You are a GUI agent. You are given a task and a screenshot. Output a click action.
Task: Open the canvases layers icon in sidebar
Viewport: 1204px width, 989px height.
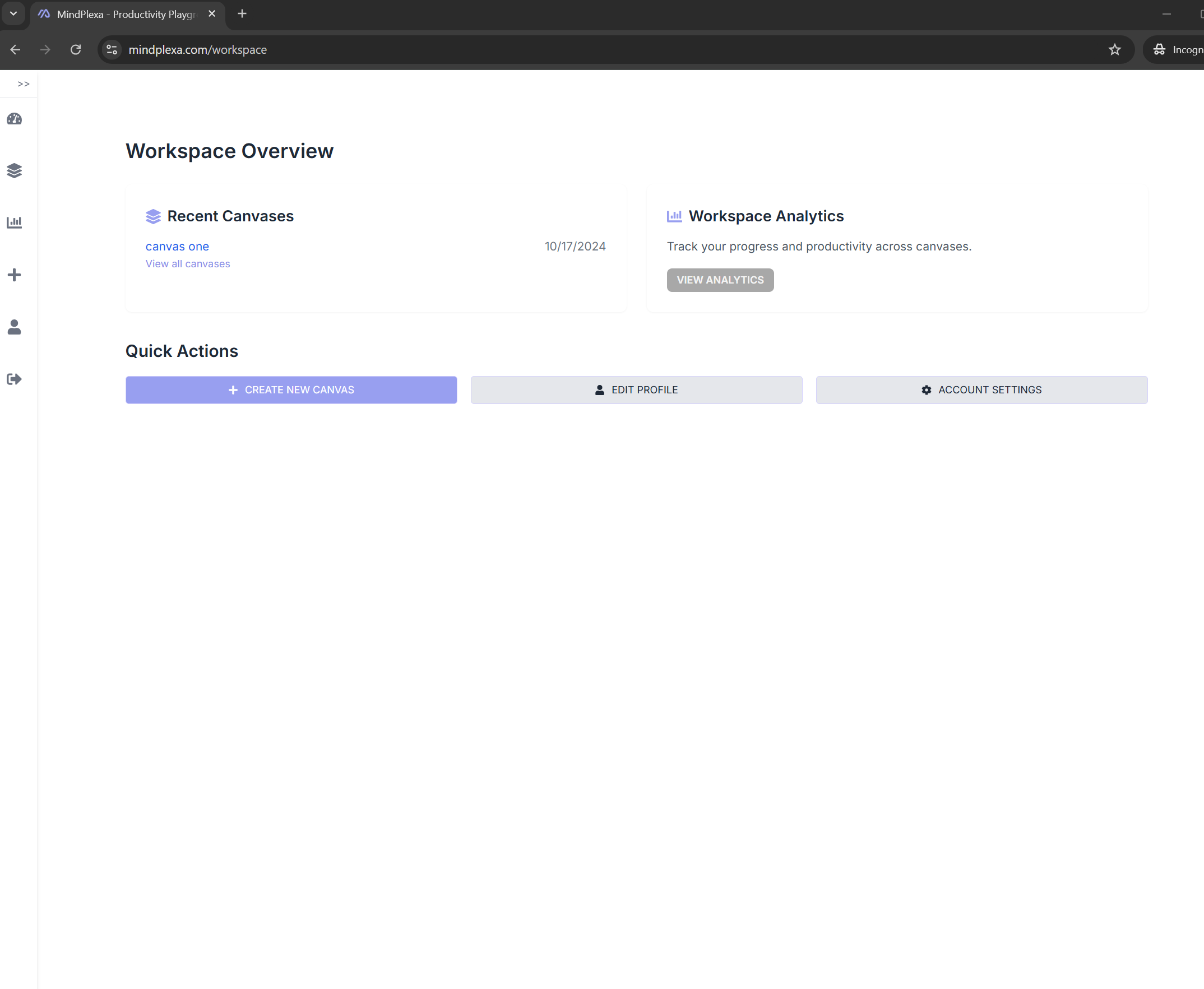(x=14, y=170)
